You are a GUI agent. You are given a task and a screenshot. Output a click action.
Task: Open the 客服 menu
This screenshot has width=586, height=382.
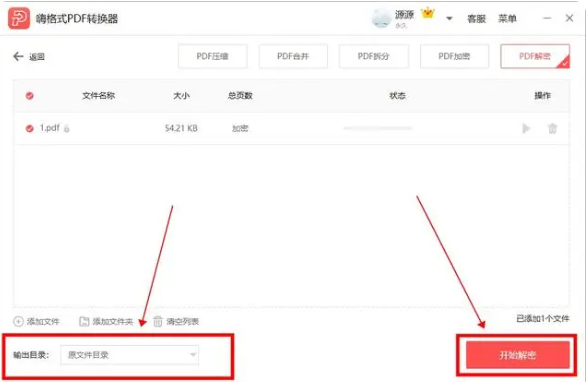coord(476,19)
